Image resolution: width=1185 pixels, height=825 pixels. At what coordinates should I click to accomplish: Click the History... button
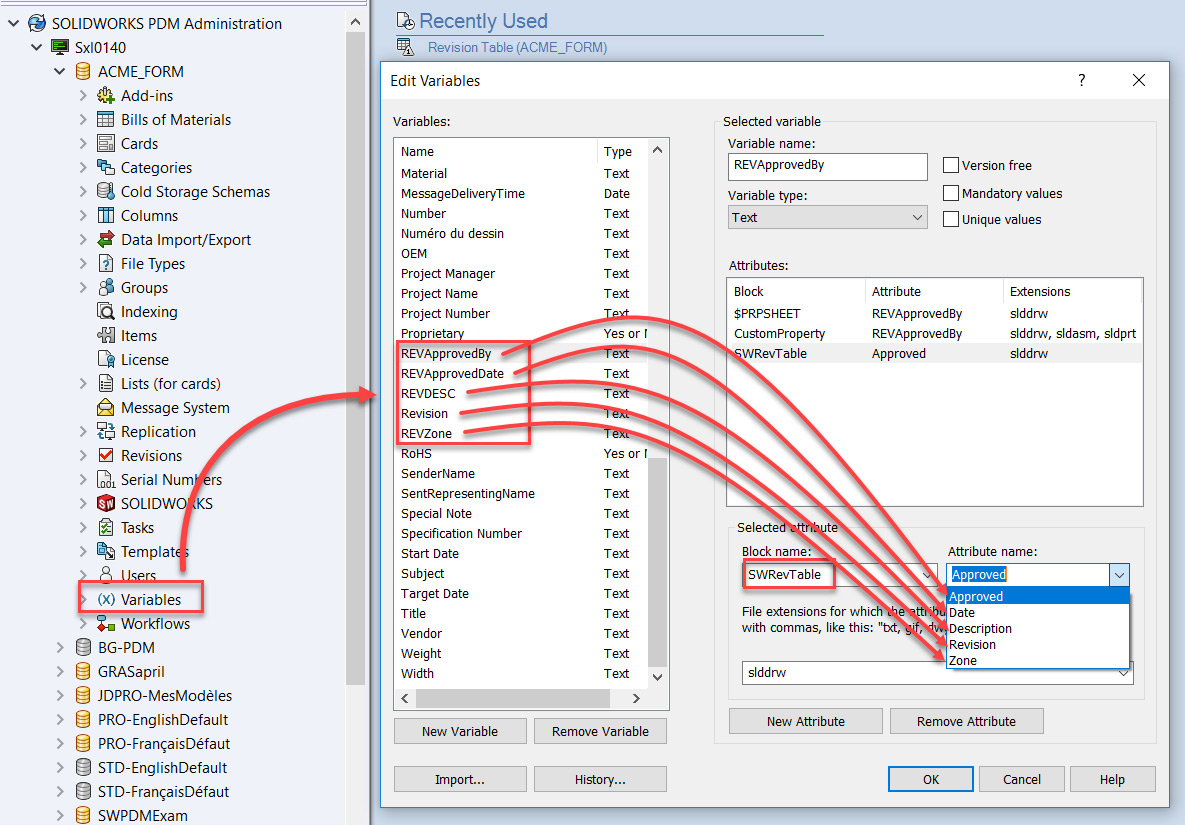(600, 779)
